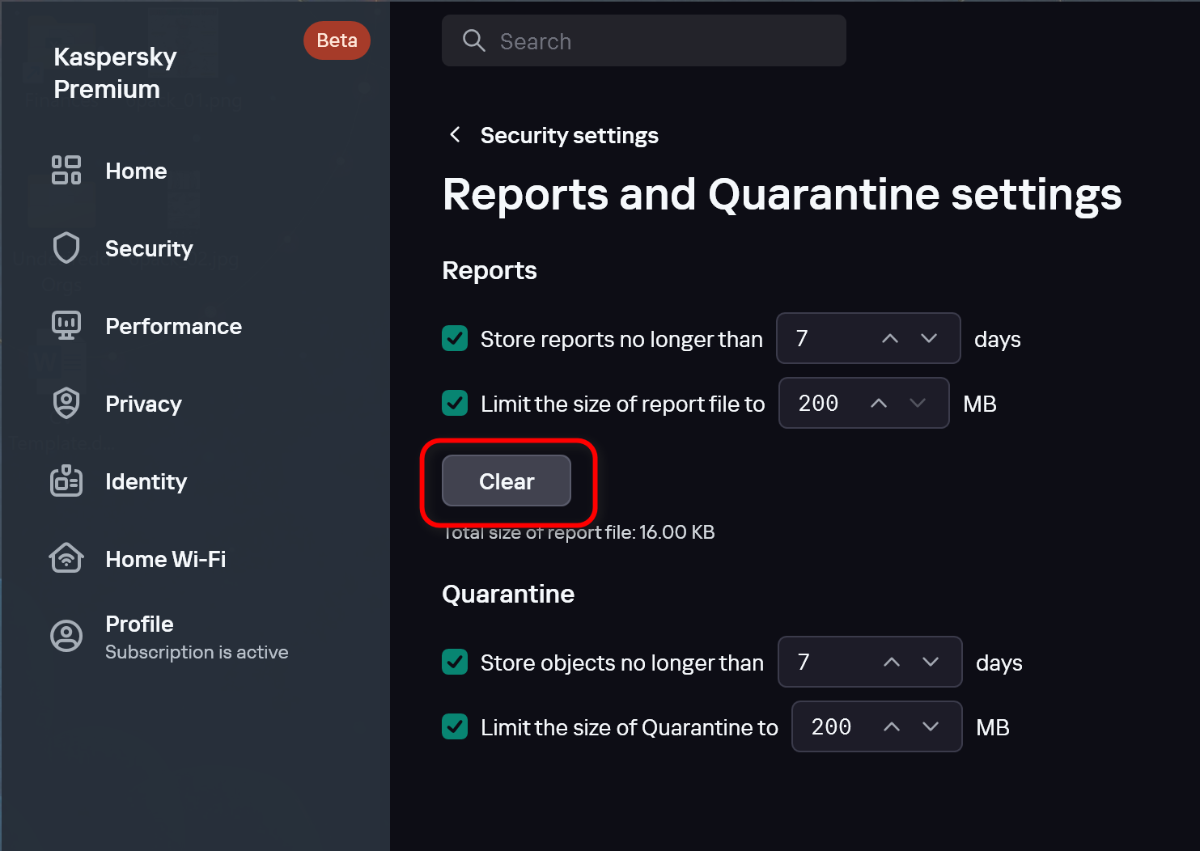Click the Quarantine section heading
This screenshot has width=1200, height=851.
point(508,594)
